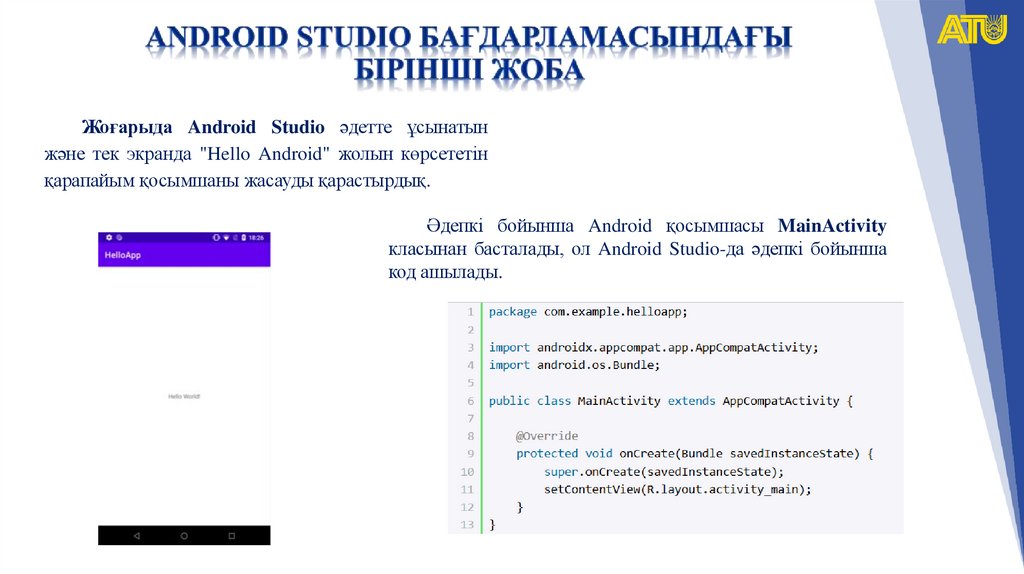1024x574 pixels.
Task: Click the public class MainActivity declaration line
Action: point(671,401)
